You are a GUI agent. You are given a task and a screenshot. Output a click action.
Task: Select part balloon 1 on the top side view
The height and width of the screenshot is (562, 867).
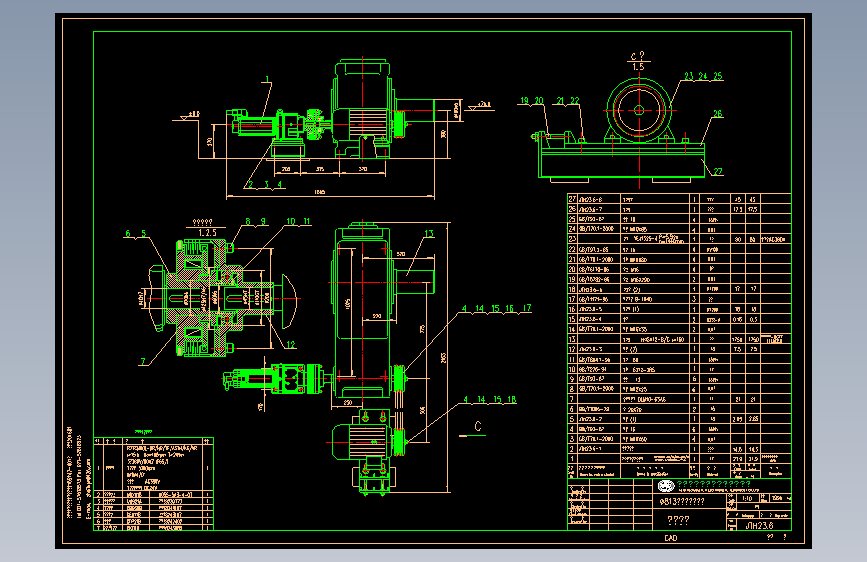point(267,79)
